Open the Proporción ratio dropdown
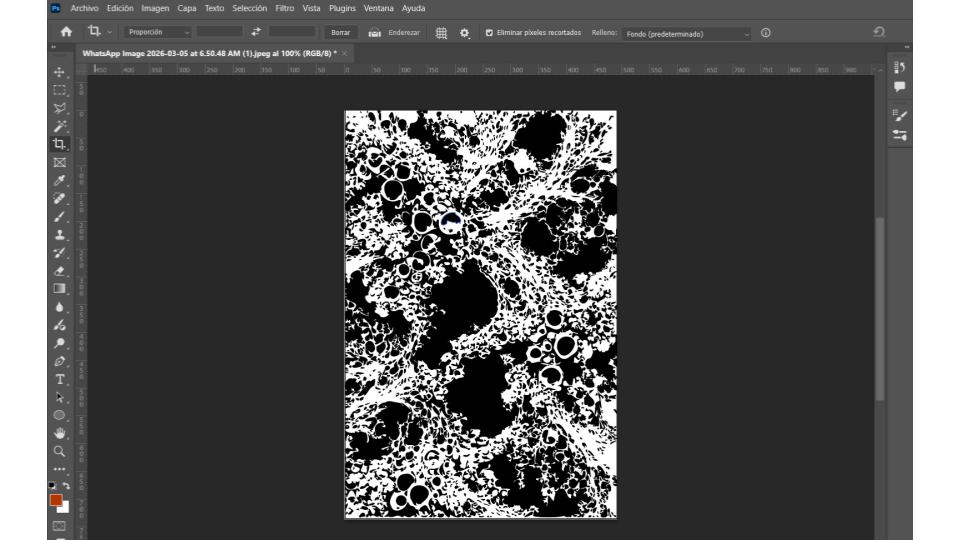 coord(157,32)
